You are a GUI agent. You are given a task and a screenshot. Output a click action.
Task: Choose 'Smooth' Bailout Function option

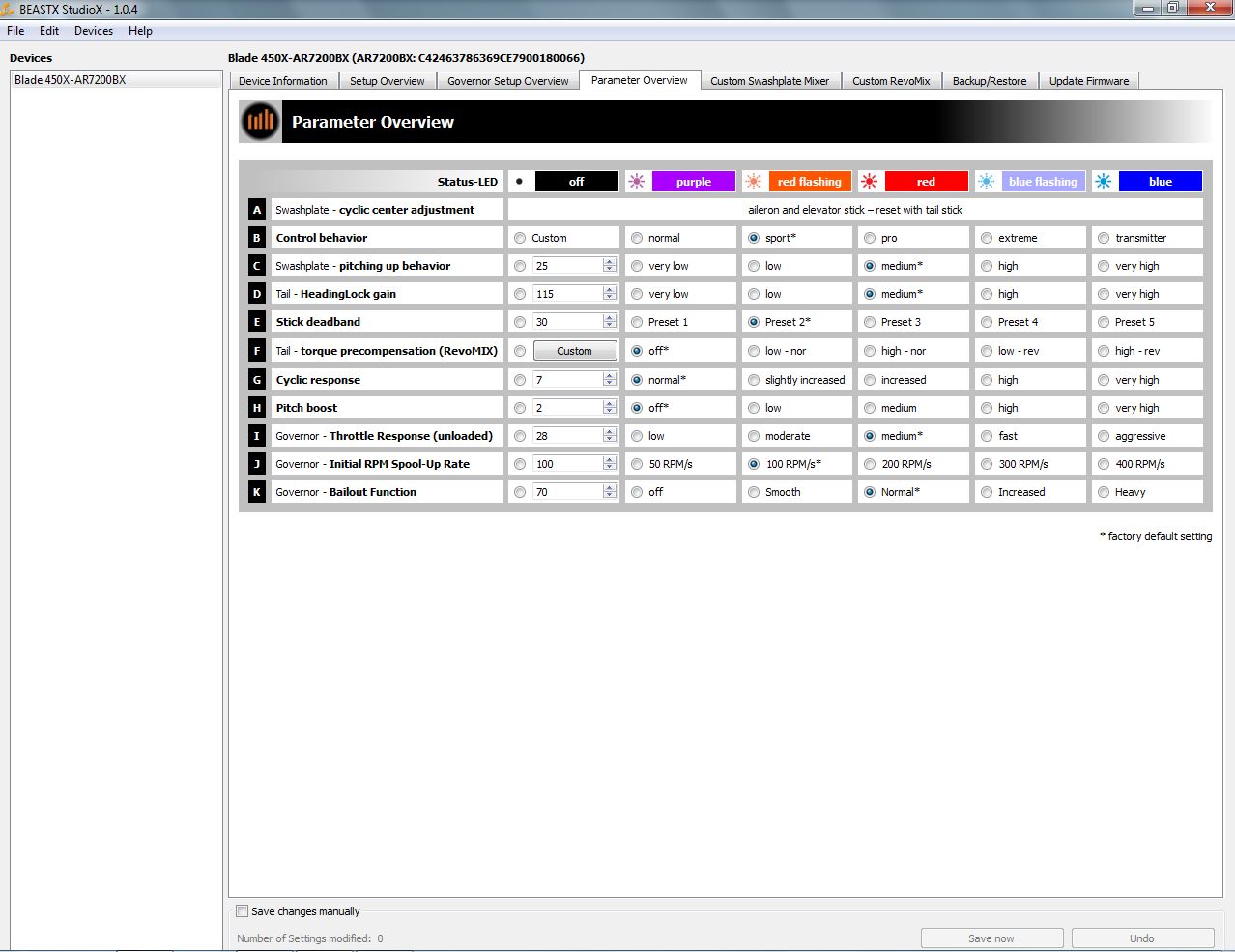click(x=754, y=492)
